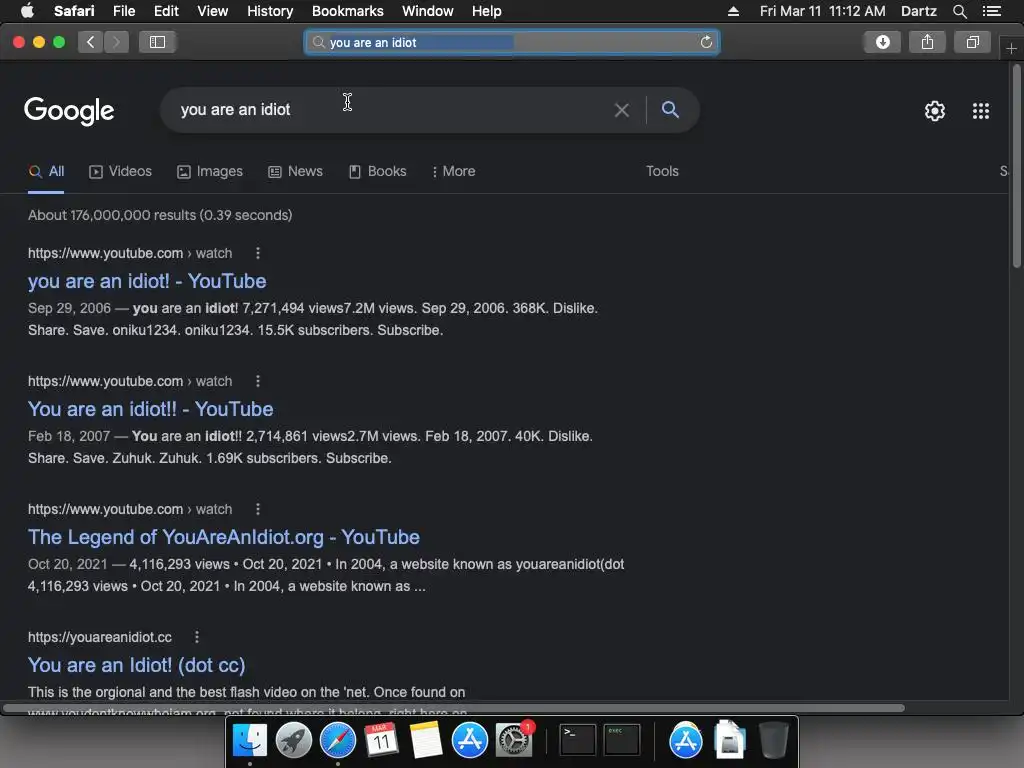Open 'You are an idiot!! - YouTube' result
Viewport: 1024px width, 768px height.
pos(150,409)
